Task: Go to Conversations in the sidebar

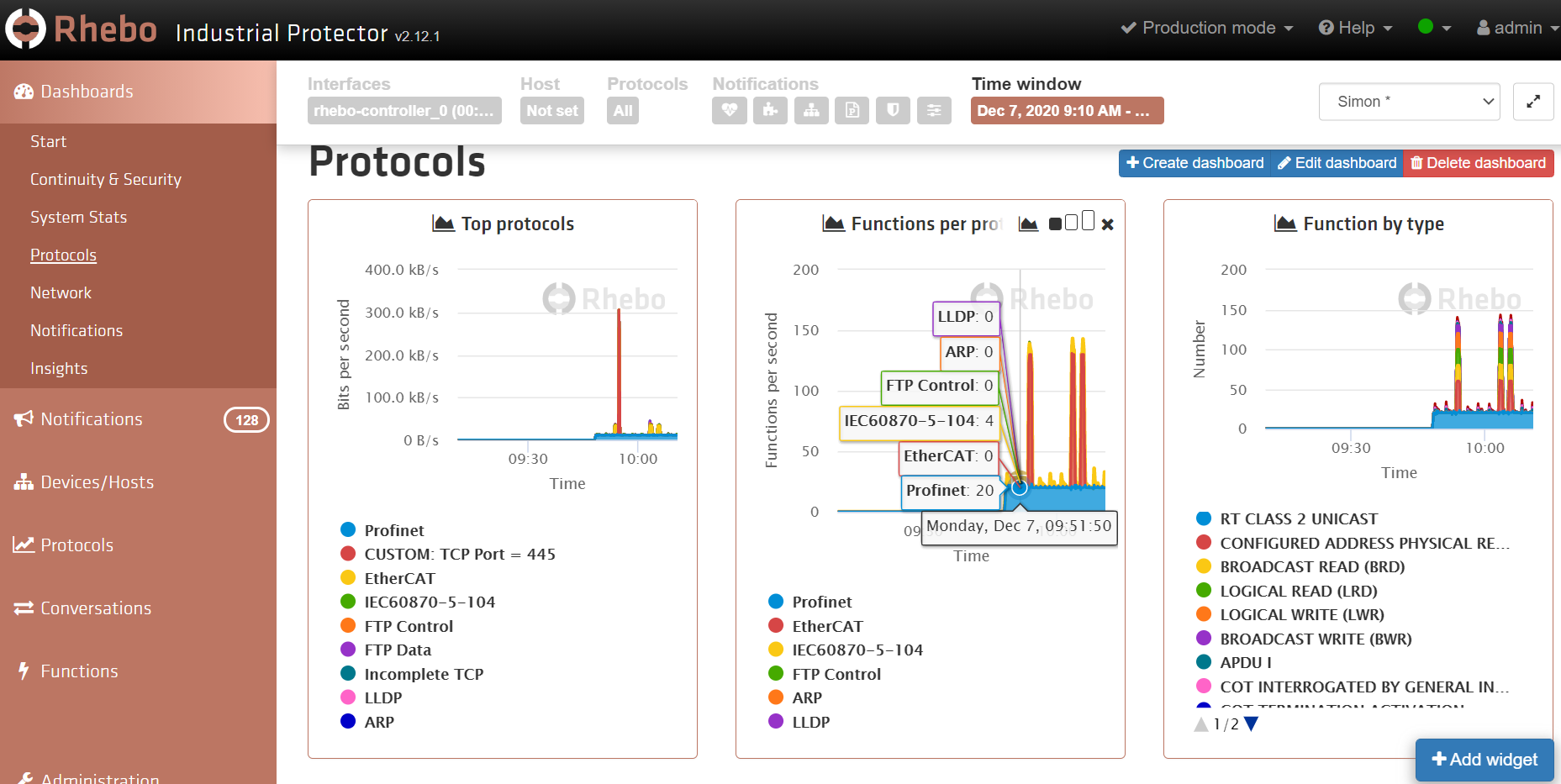Action: (96, 608)
